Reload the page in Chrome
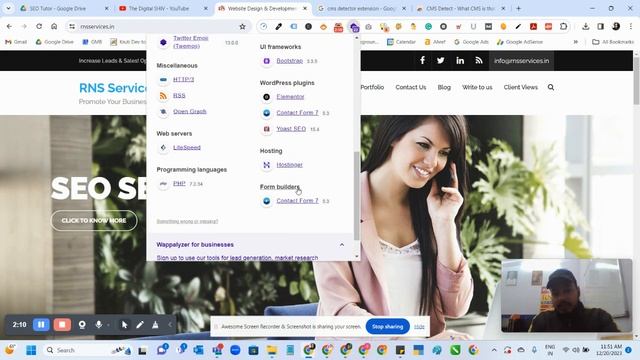The width and height of the screenshot is (640, 360). [39, 27]
